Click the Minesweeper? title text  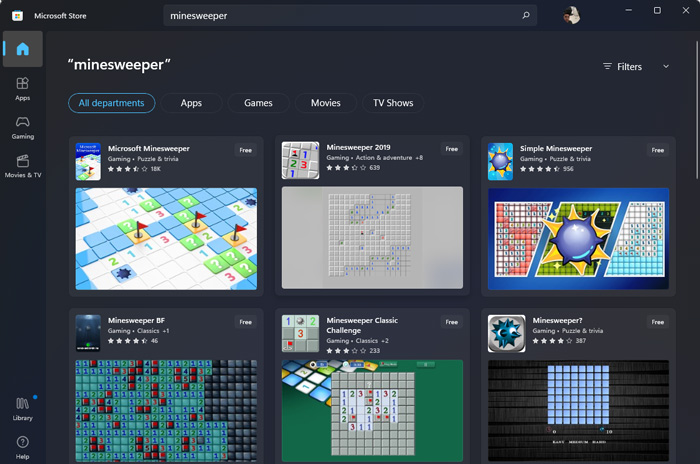tap(557, 320)
